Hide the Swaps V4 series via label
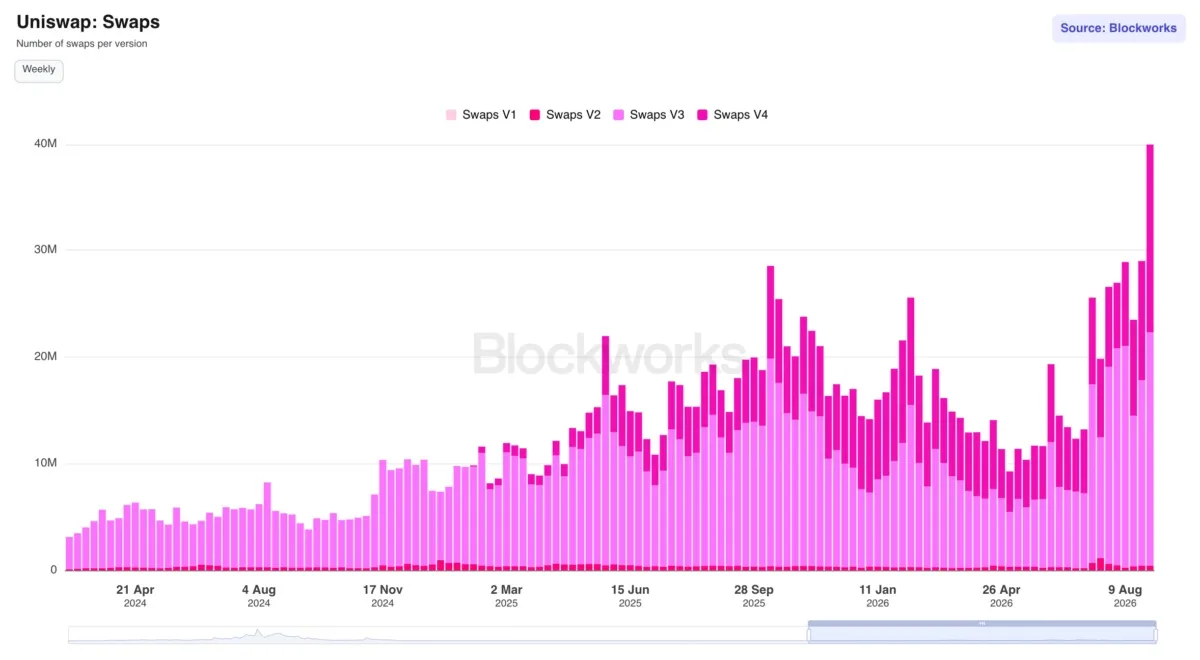The image size is (1200, 660). coord(741,115)
